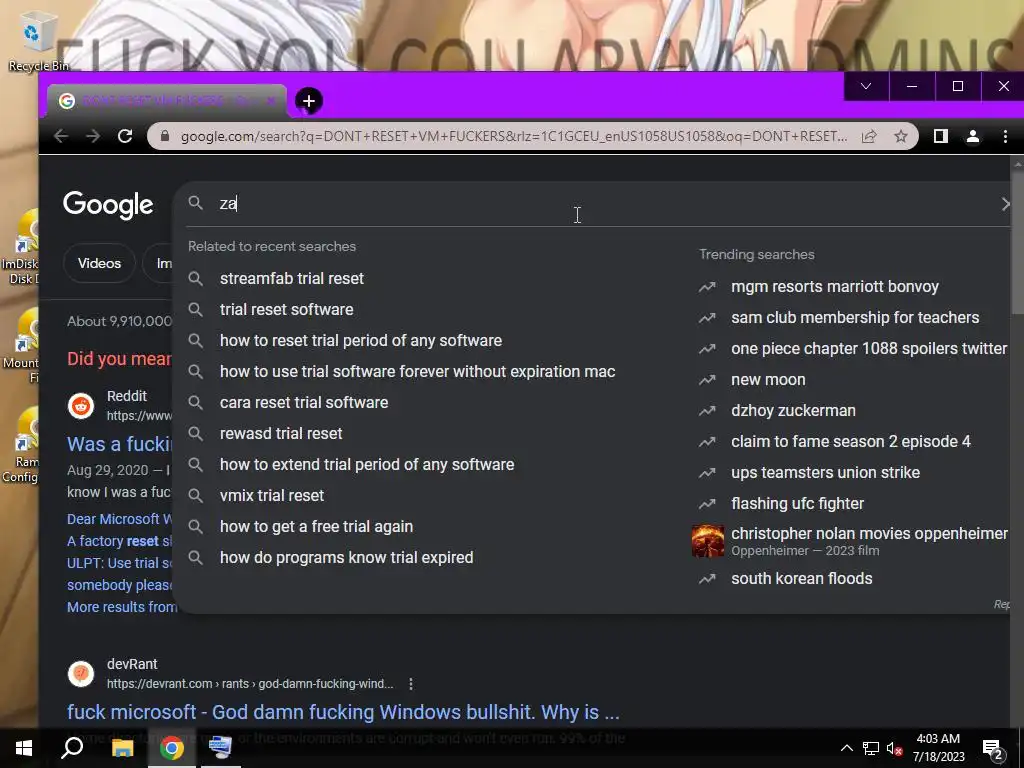Open the notification center icon
Viewport: 1024px width, 768px height.
993,749
